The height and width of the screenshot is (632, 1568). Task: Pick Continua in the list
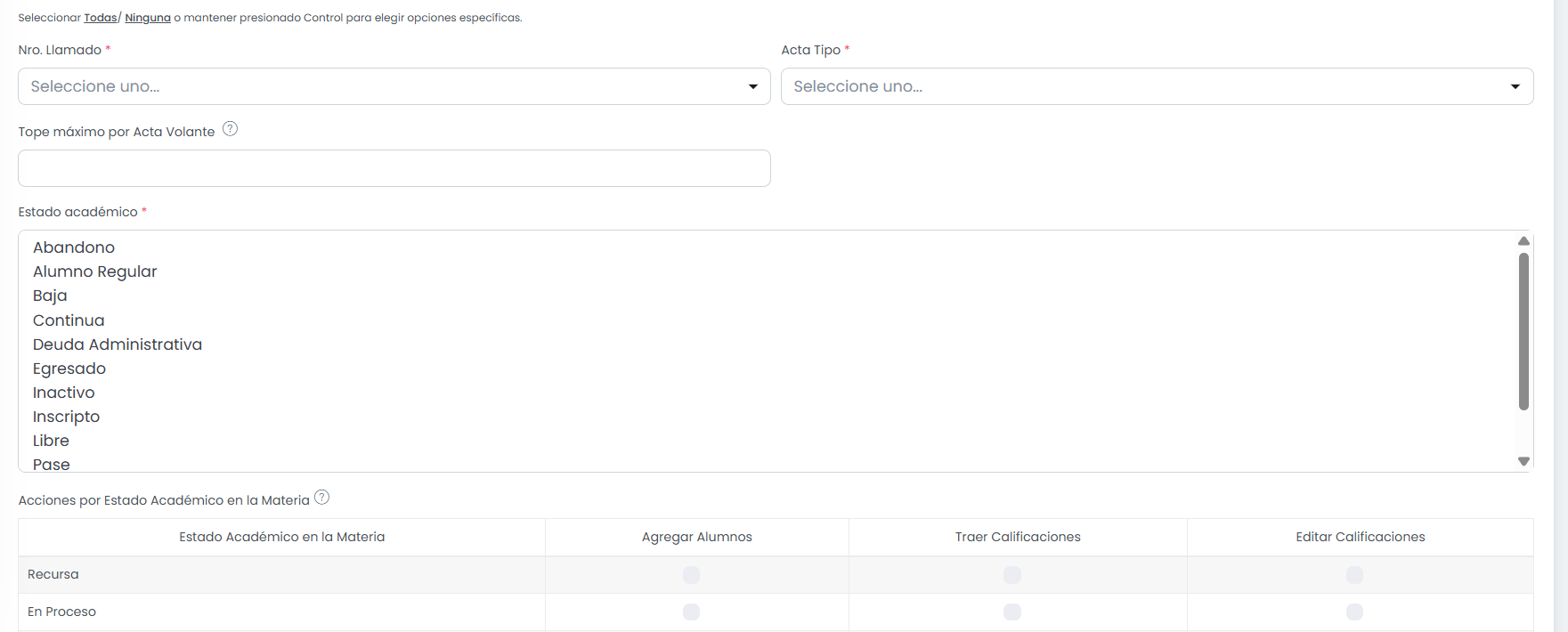tap(69, 320)
